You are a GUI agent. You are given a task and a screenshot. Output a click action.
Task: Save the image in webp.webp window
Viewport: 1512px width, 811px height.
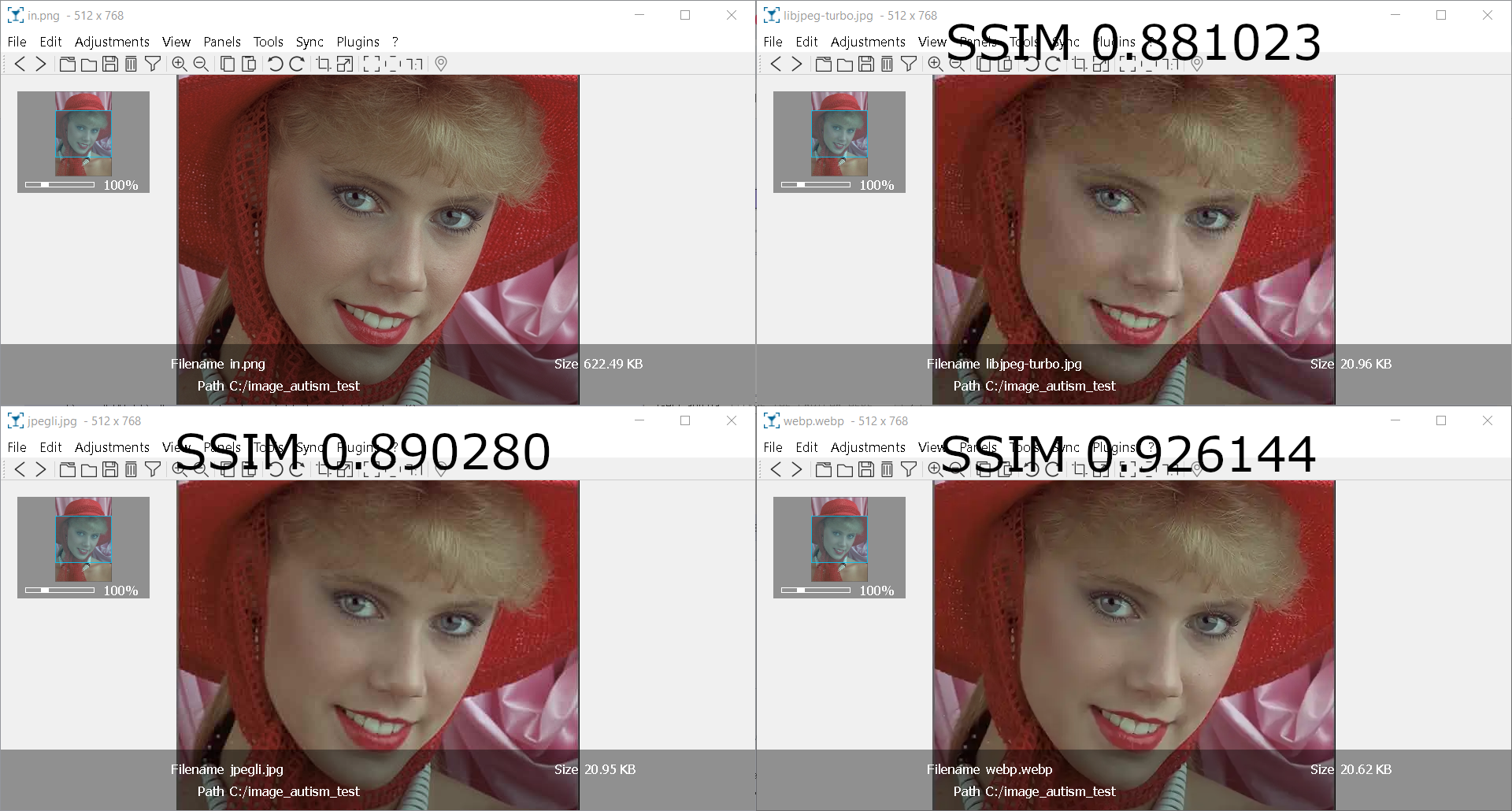(866, 469)
